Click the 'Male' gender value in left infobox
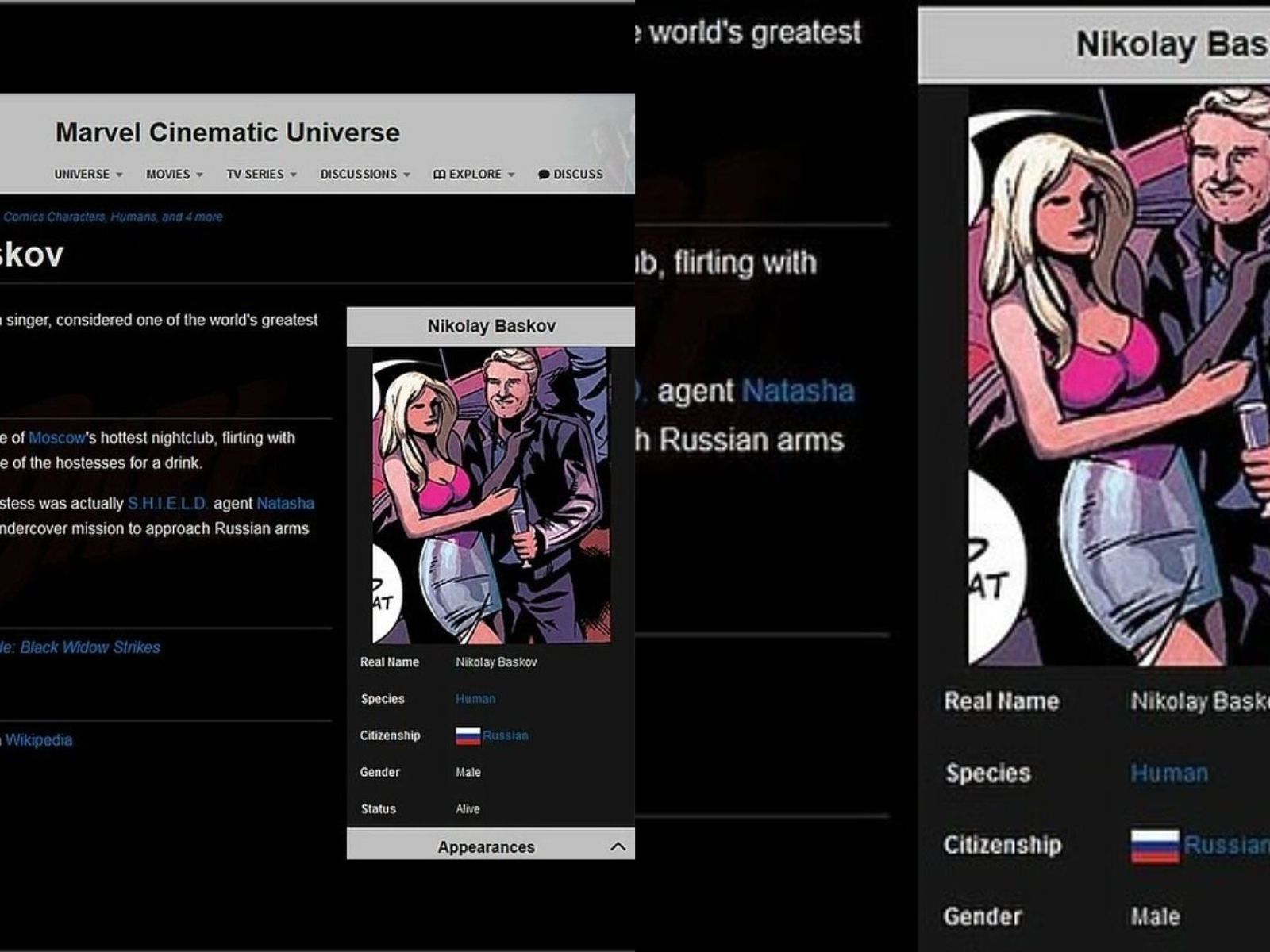The width and height of the screenshot is (1270, 952). coord(468,772)
